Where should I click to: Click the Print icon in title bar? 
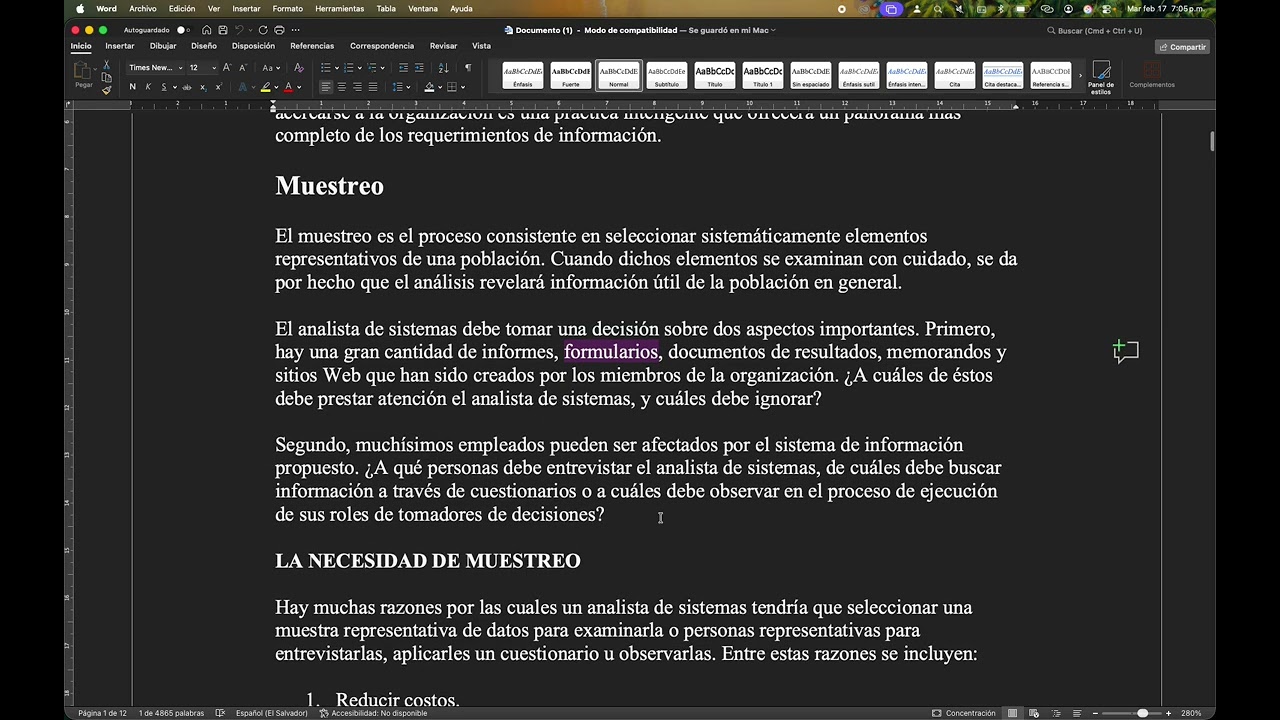click(x=279, y=30)
